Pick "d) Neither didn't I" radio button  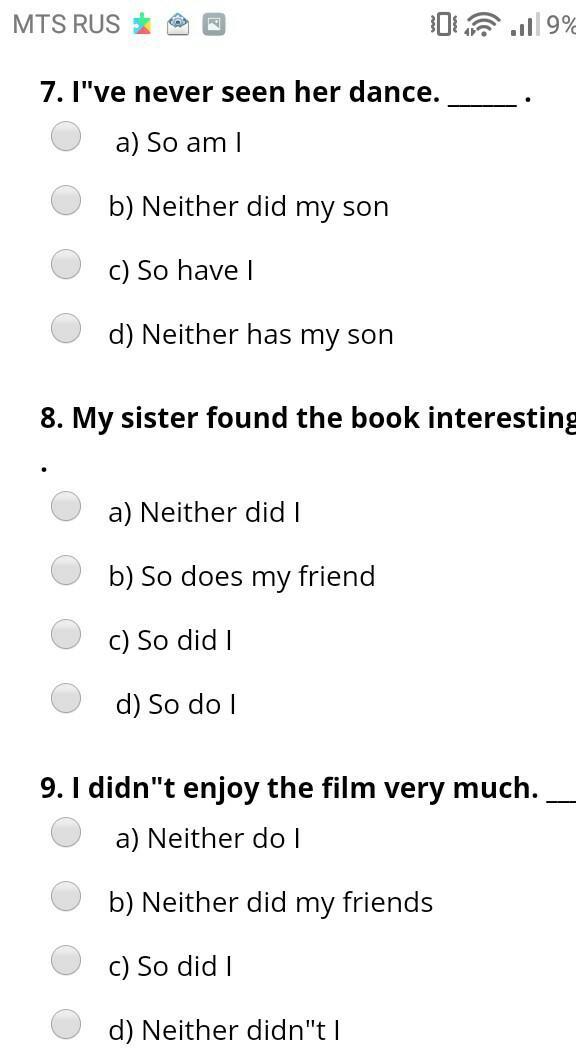[66, 1025]
